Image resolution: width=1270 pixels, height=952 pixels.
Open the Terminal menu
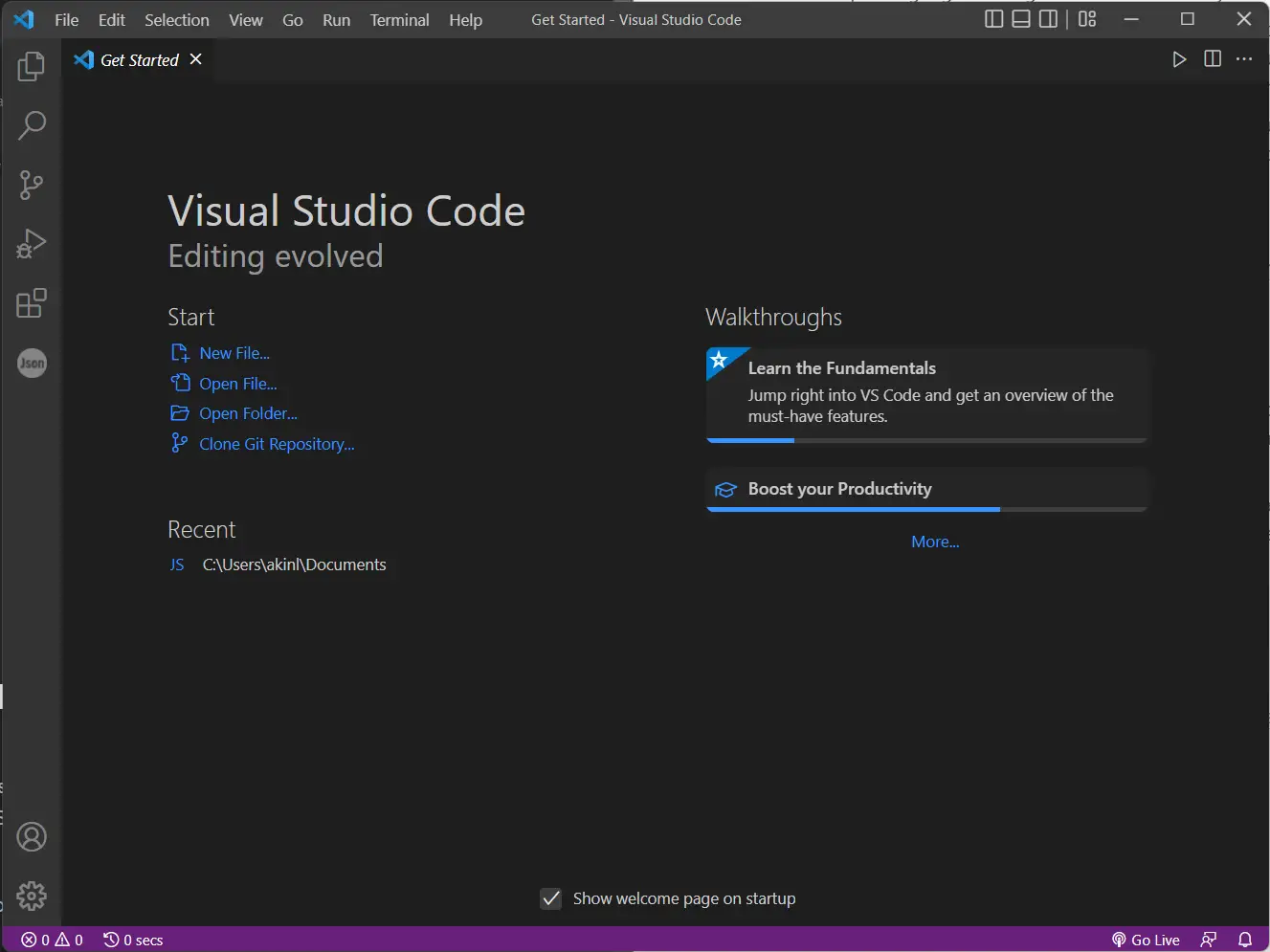point(399,19)
